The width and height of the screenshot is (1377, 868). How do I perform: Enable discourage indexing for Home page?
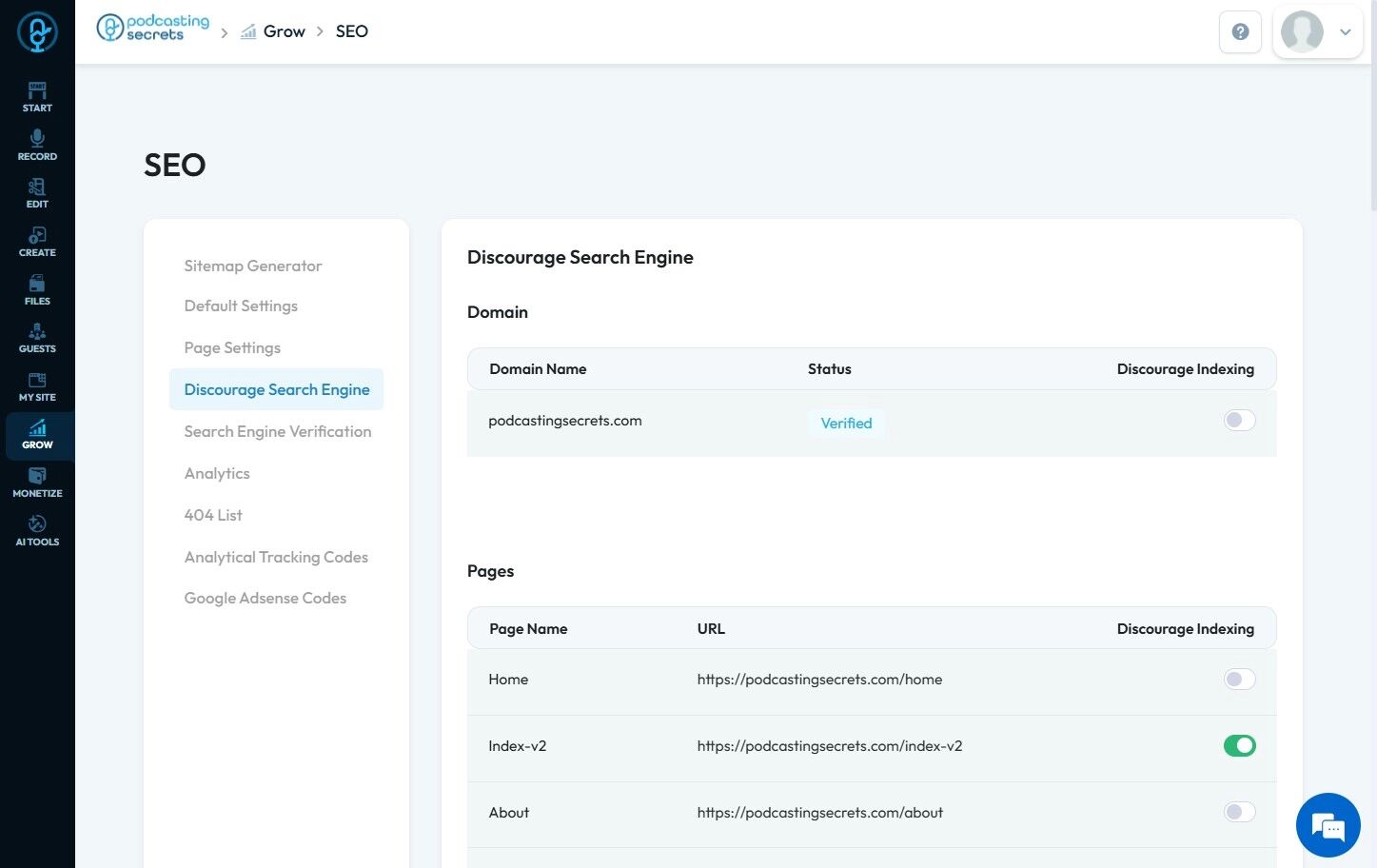(1239, 680)
